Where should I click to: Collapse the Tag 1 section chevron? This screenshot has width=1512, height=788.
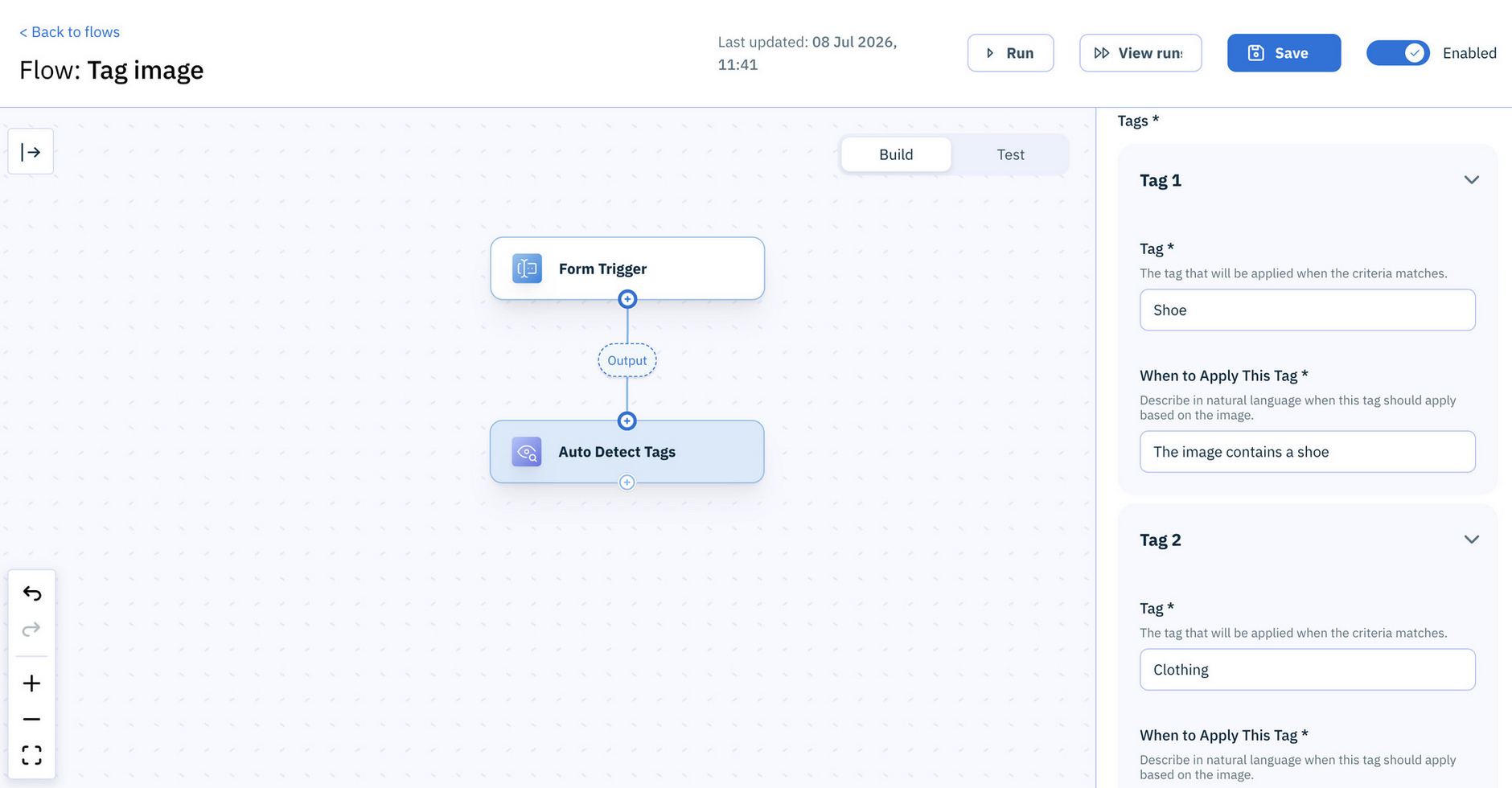click(1472, 180)
